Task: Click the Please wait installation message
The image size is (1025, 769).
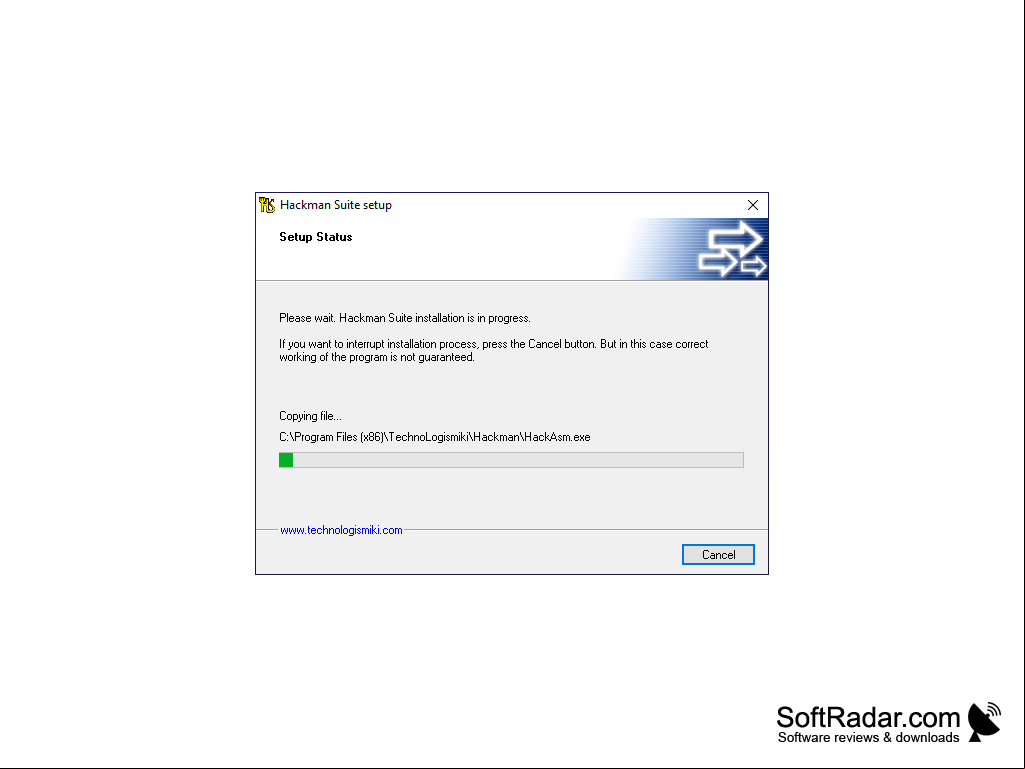Action: (405, 318)
